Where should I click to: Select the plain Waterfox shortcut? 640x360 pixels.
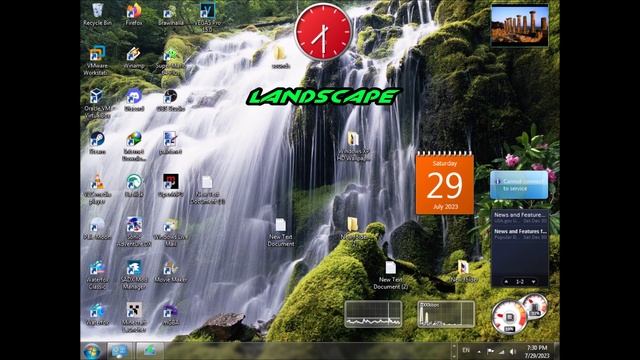(x=97, y=314)
